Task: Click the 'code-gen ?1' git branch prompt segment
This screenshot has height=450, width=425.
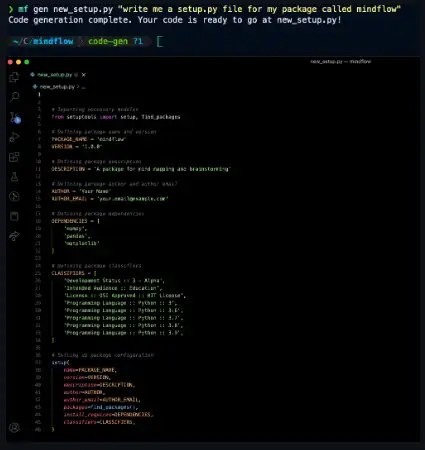Action: coord(115,41)
